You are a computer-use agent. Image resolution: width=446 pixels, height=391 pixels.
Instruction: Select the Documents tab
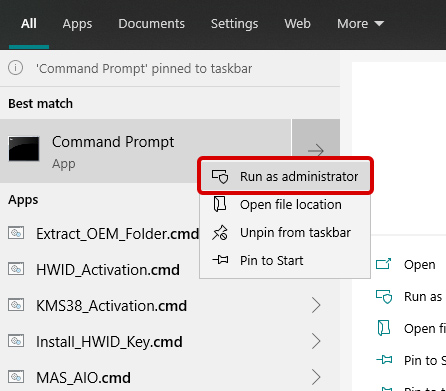(x=151, y=24)
